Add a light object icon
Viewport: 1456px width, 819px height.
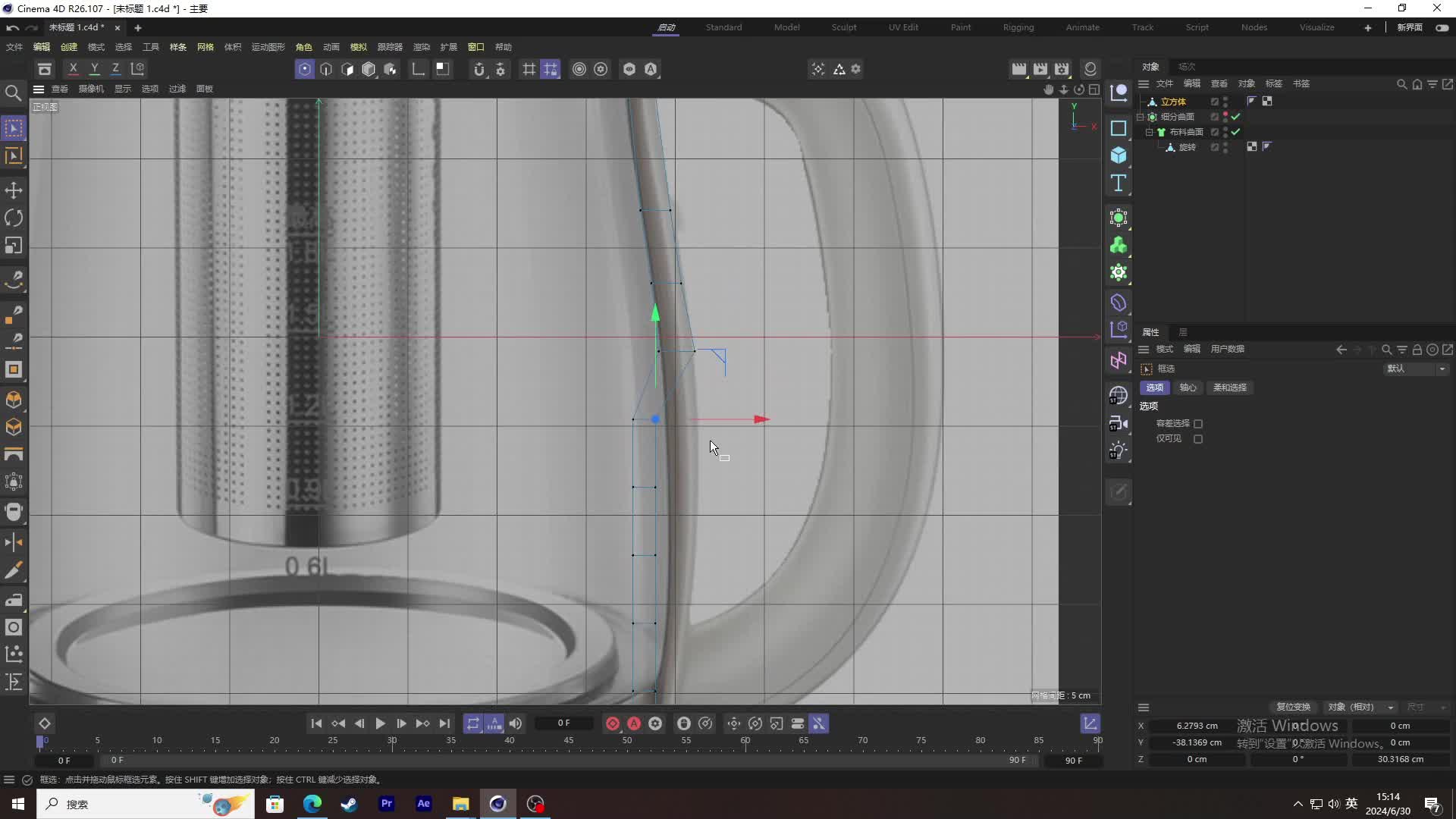(1119, 450)
